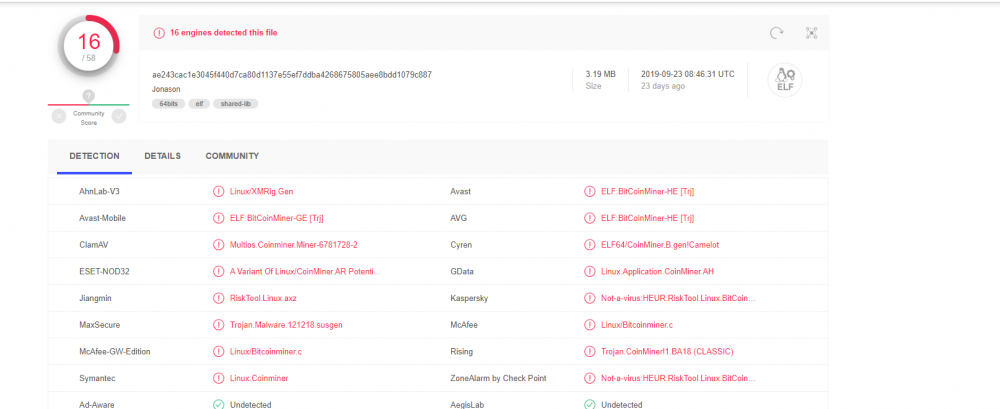The height and width of the screenshot is (409, 1000).
Task: Click the ELF file type icon
Action: [x=784, y=80]
